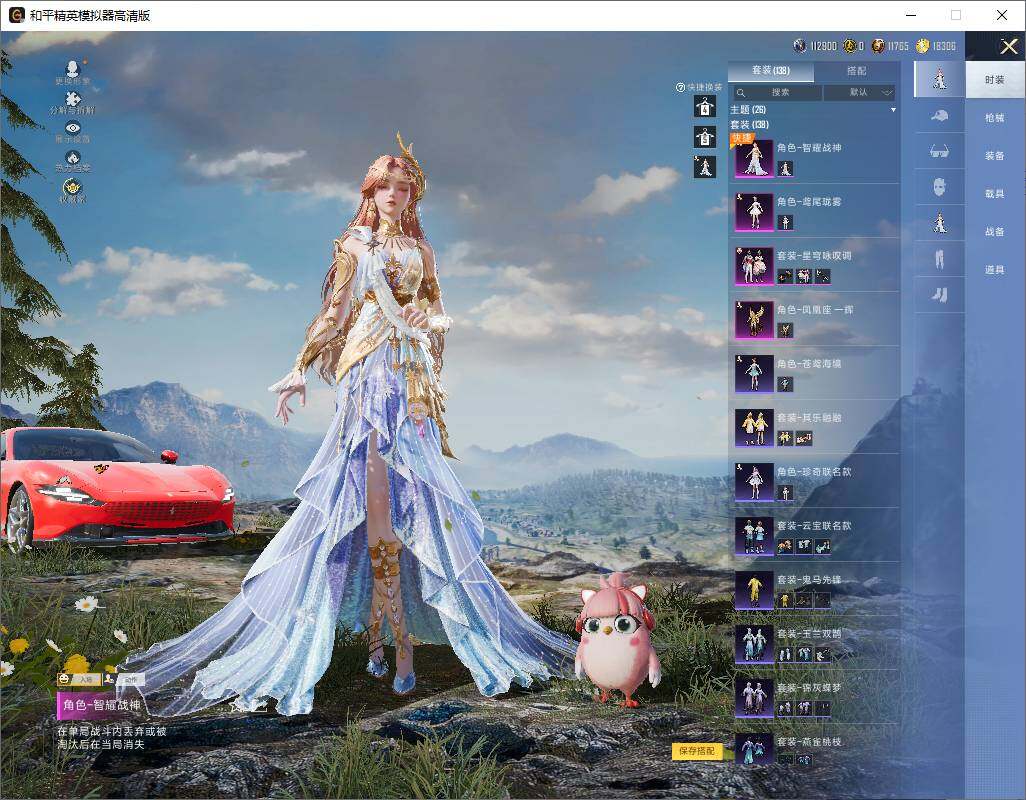Click the small part icon under 角色-鸢尾珑雾
Viewport: 1026px width, 800px height.
tap(785, 223)
